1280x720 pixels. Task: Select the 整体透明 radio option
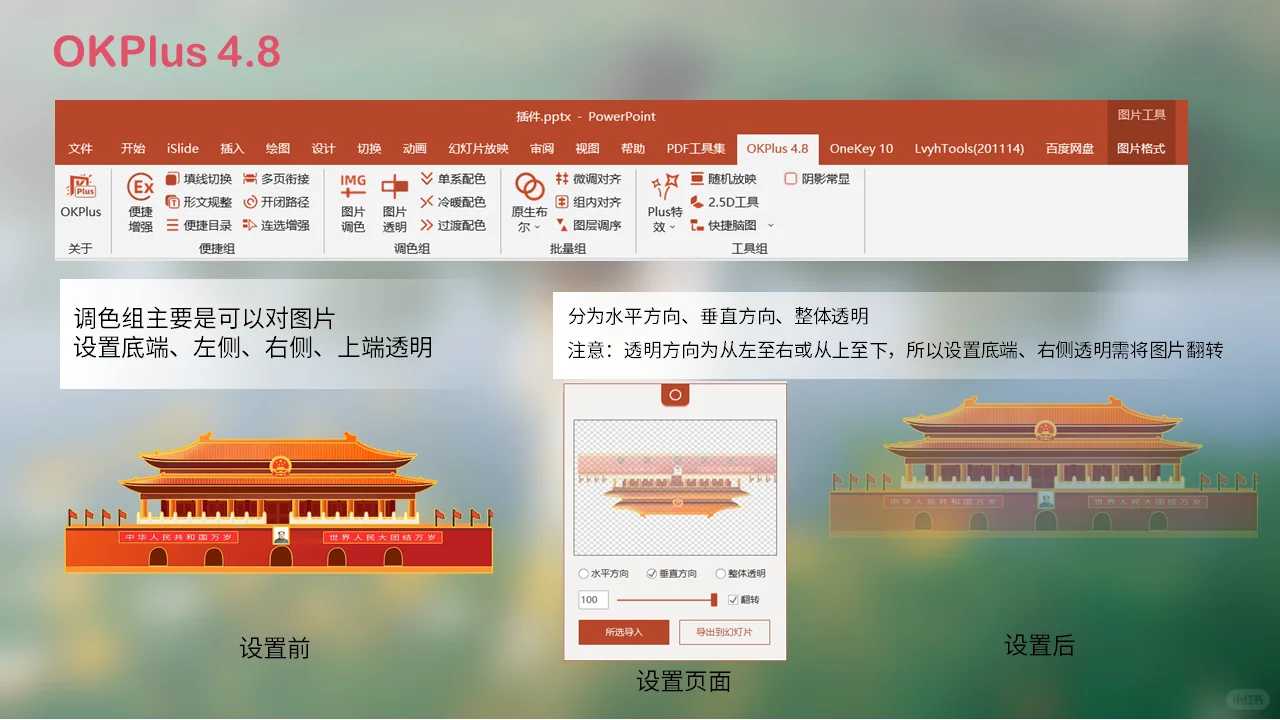click(x=741, y=574)
